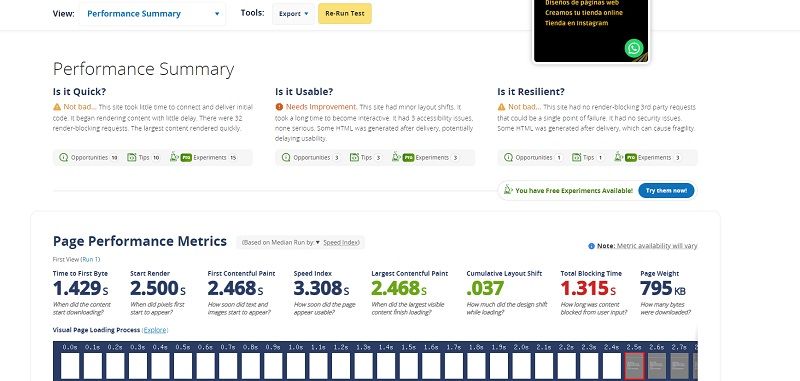
Task: Click Pro badge in Is it Resilient row
Action: click(x=631, y=158)
